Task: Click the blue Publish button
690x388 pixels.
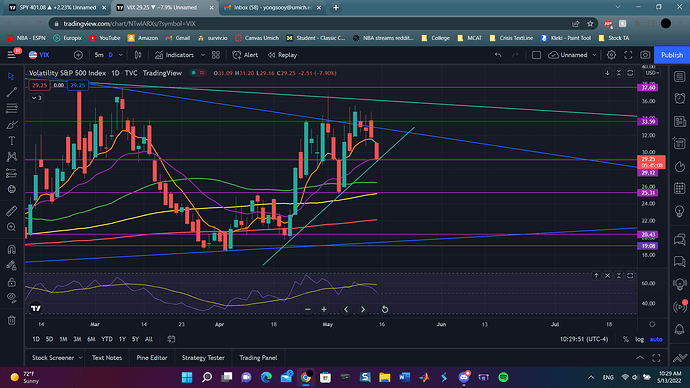Action: (x=672, y=55)
